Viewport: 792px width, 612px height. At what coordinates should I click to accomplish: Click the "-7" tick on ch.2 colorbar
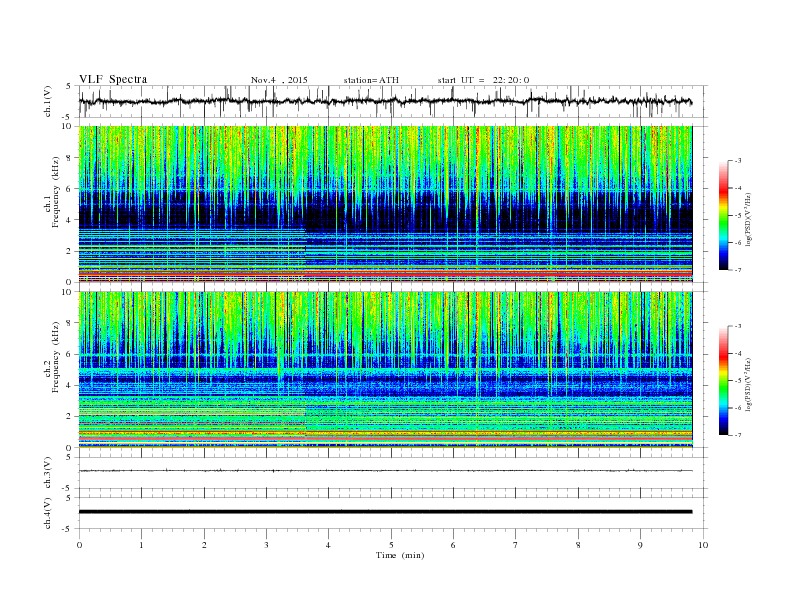(737, 435)
